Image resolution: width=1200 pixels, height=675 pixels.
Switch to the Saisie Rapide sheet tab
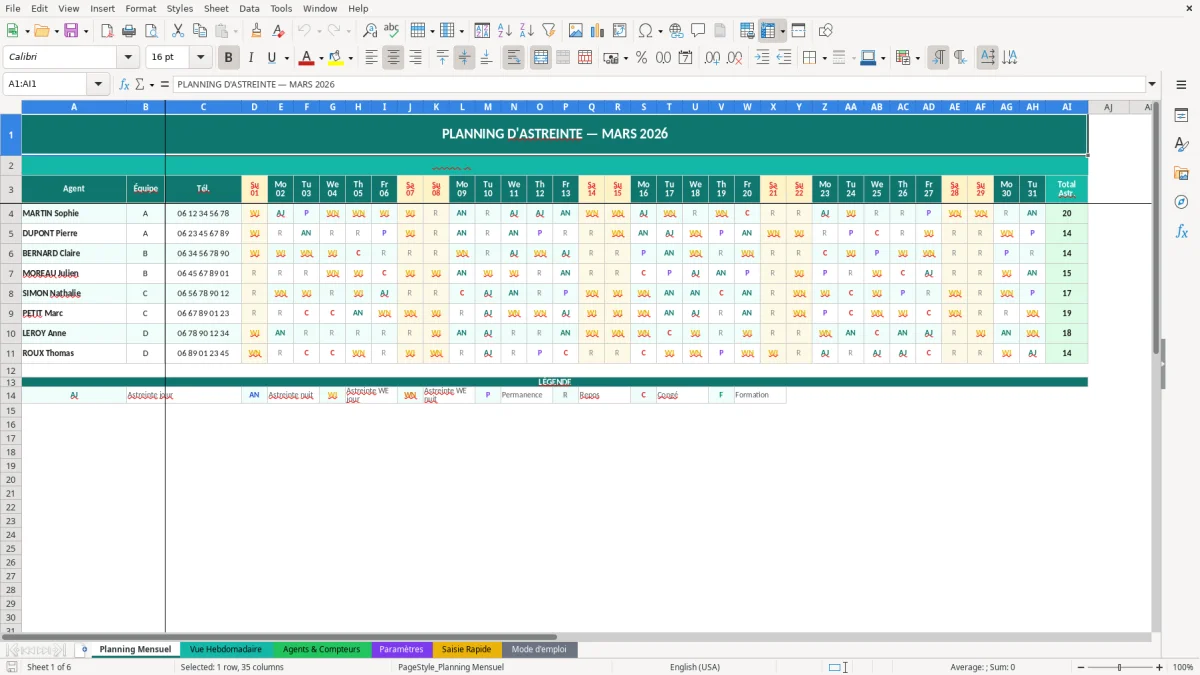466,649
